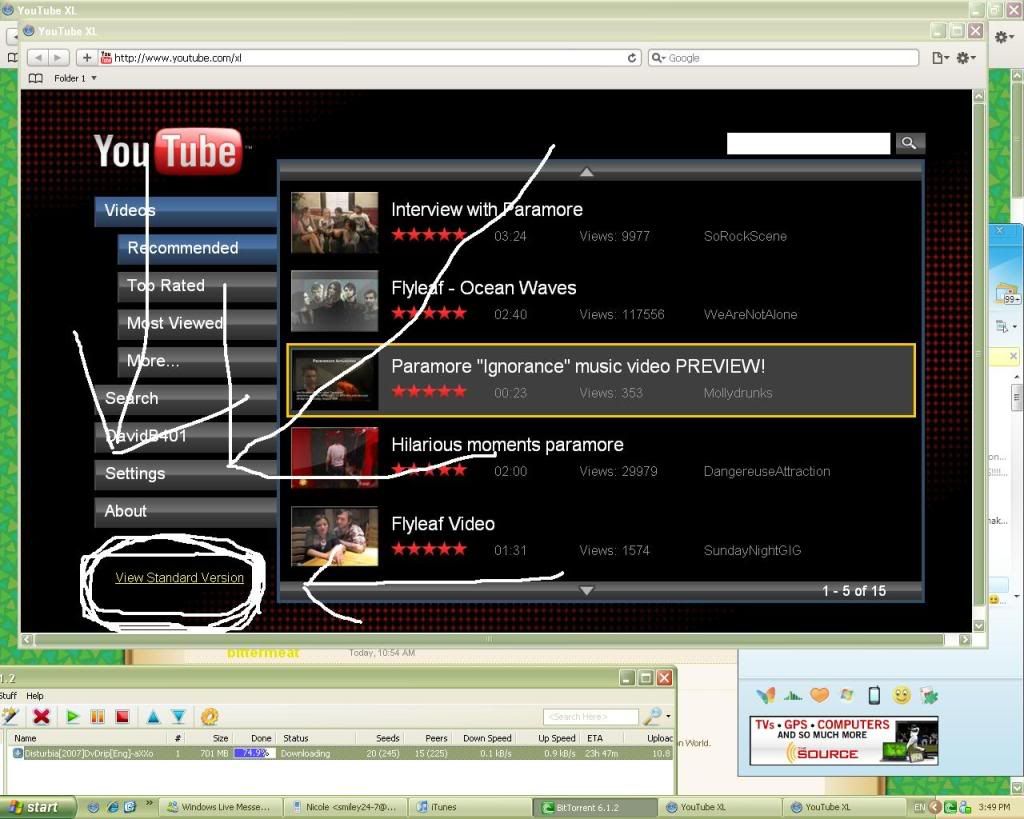Click the torrent's 74.9% progress bar
This screenshot has width=1024, height=819.
(254, 753)
